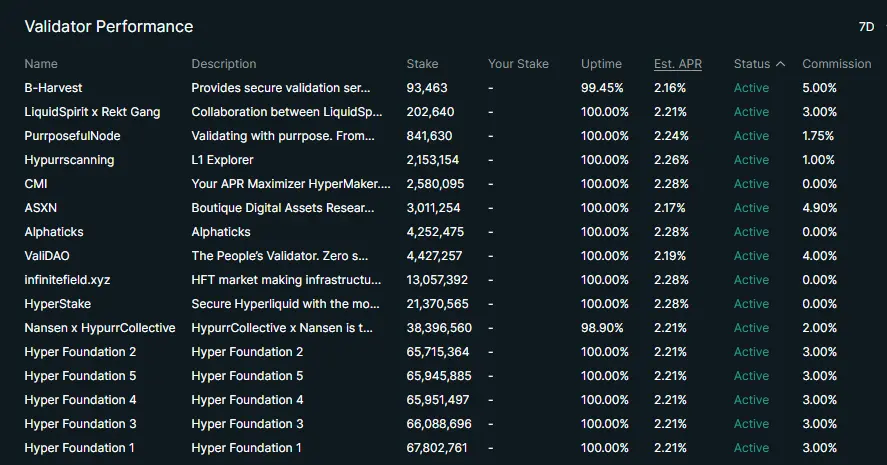Click 'Secure Hyperliquid with the mo...' description

click(285, 304)
